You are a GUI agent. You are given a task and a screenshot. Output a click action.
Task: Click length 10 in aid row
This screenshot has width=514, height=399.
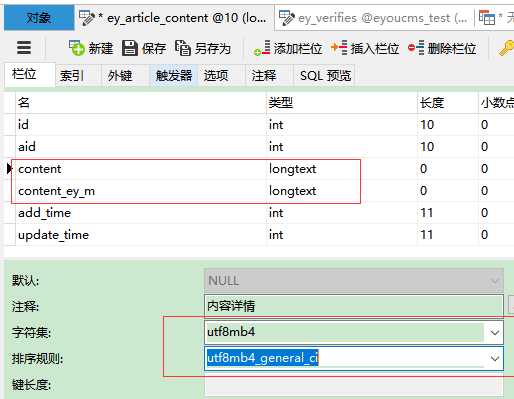tap(448, 147)
